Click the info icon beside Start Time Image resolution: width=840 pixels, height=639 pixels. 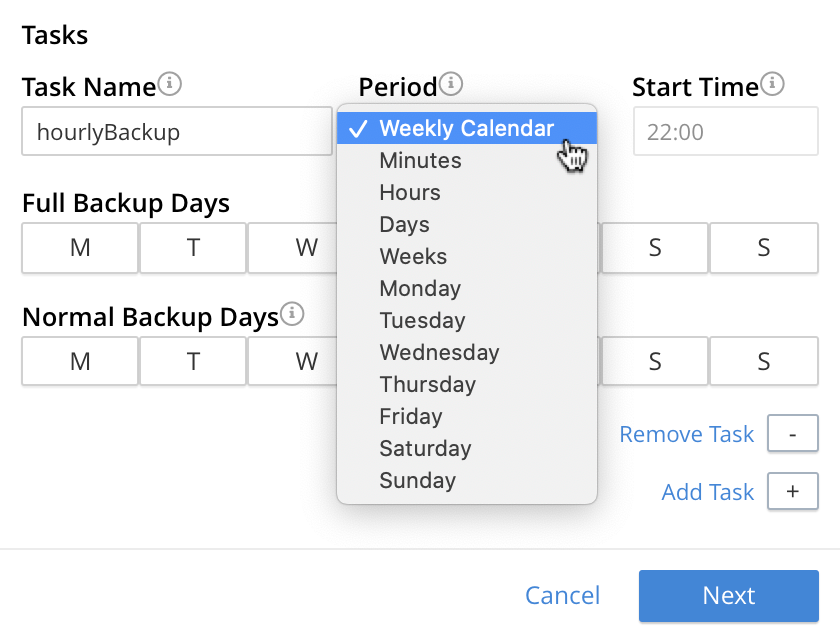coord(772,84)
